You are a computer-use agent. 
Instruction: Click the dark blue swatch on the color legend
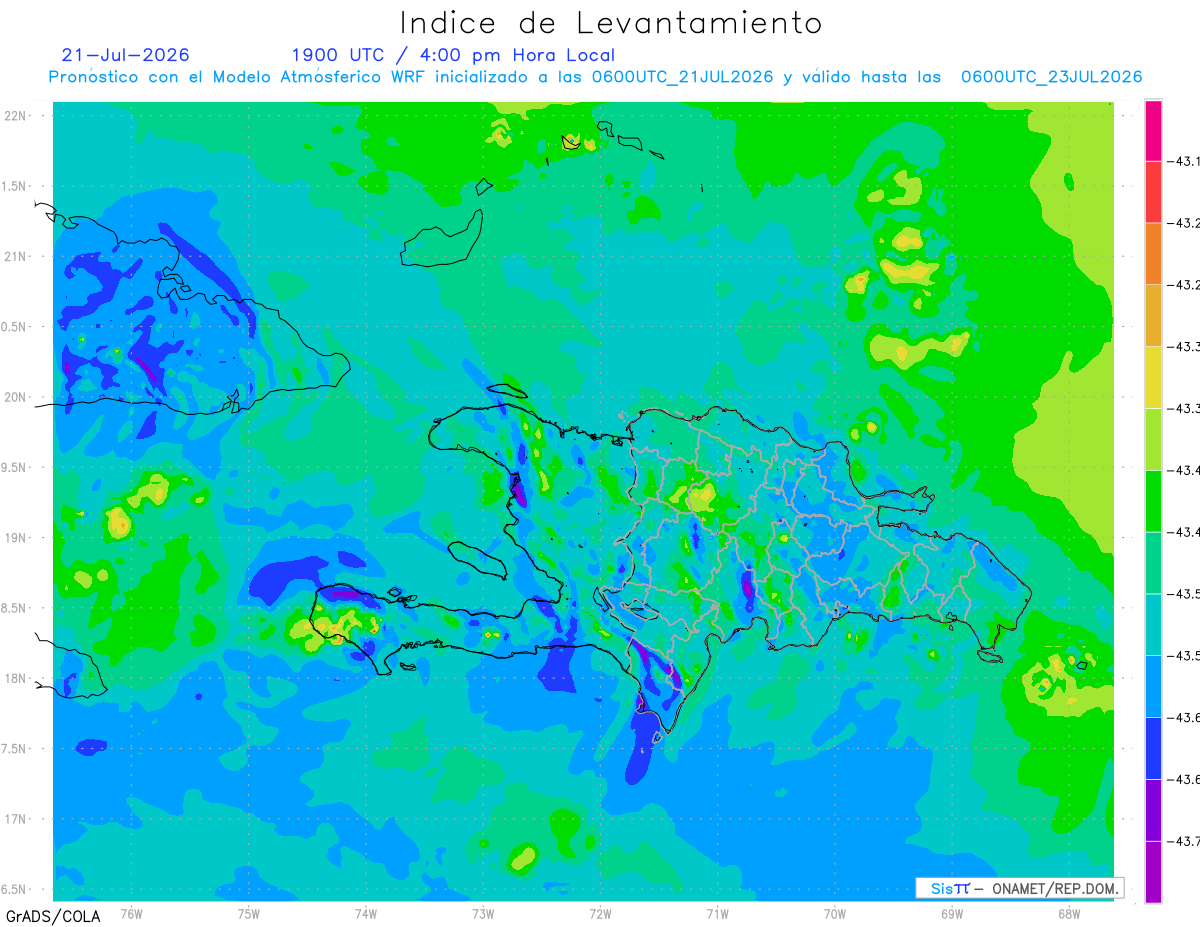(1153, 748)
